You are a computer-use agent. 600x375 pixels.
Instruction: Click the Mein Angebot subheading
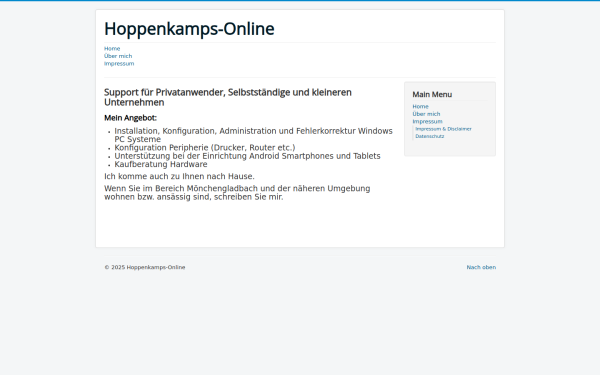pyautogui.click(x=130, y=118)
